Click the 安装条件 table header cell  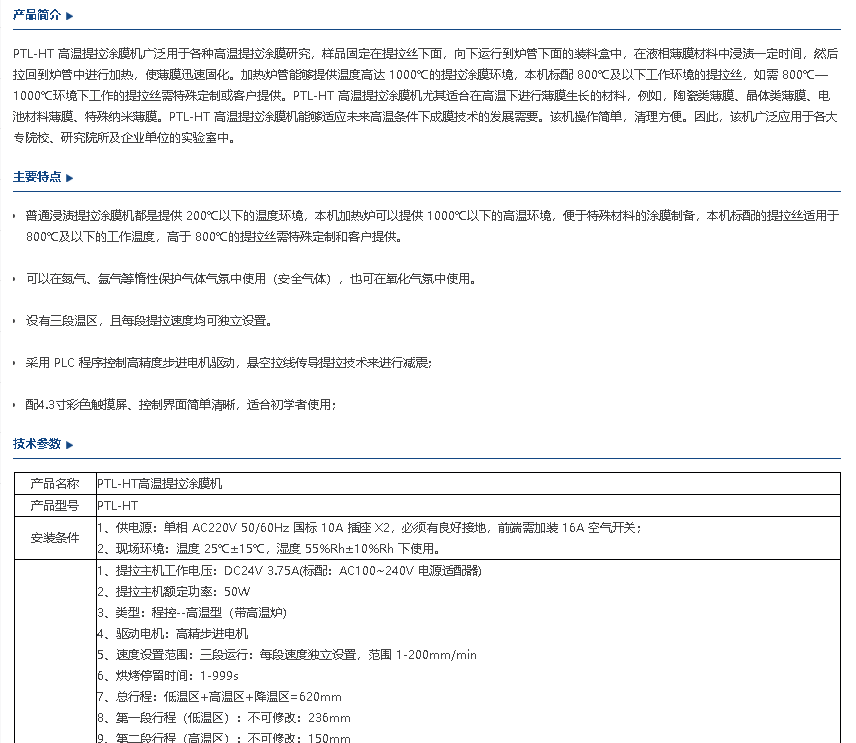(x=55, y=538)
